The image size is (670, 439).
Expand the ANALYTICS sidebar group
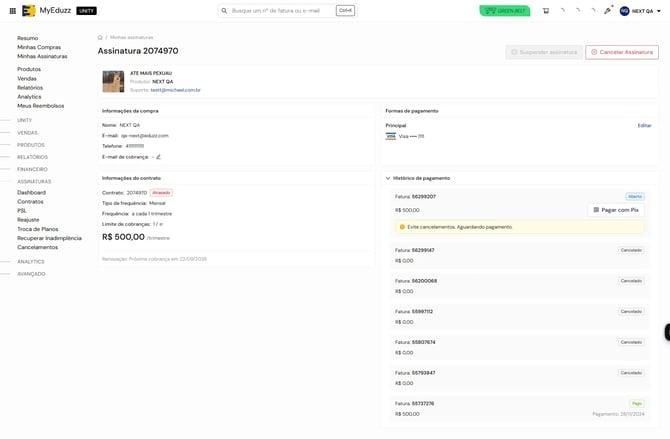(x=31, y=262)
